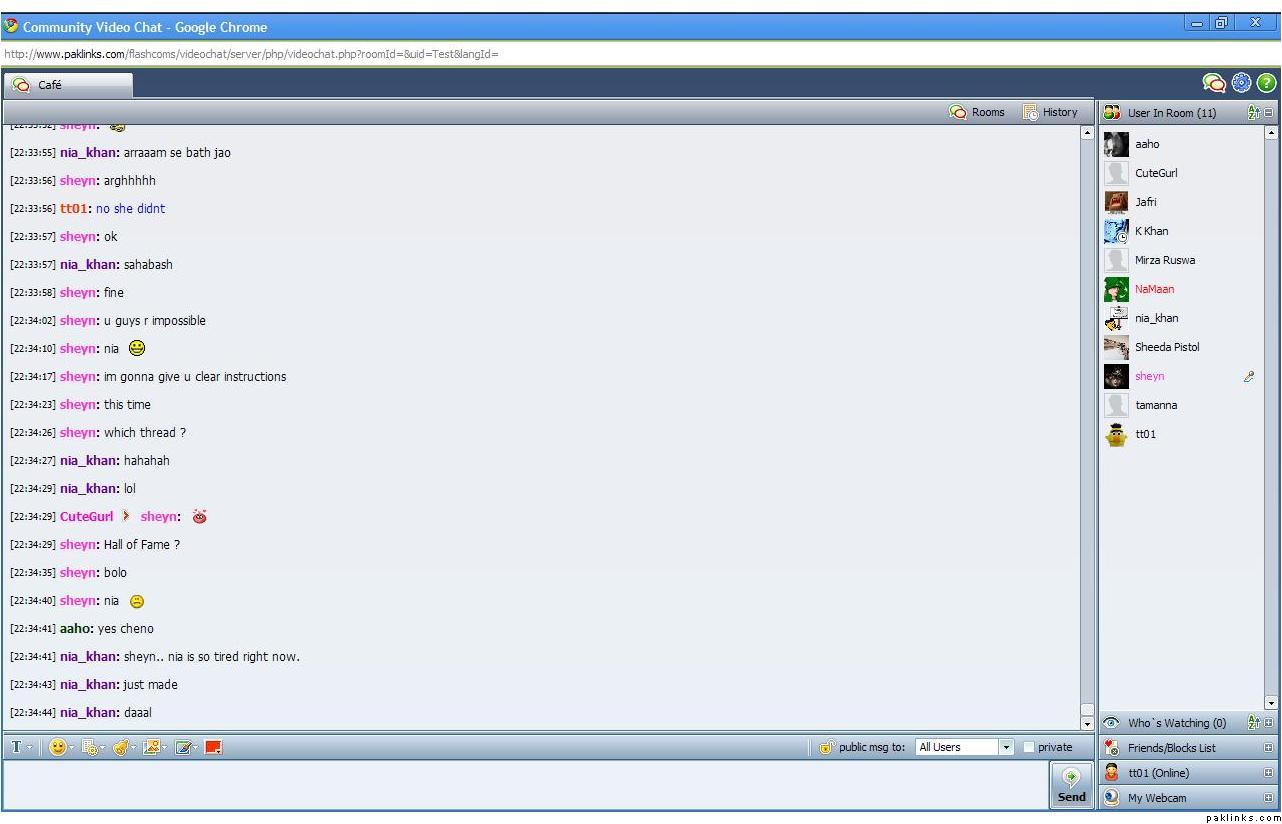The width and height of the screenshot is (1282, 824).
Task: Open the All Users recipient dropdown
Action: (1006, 747)
